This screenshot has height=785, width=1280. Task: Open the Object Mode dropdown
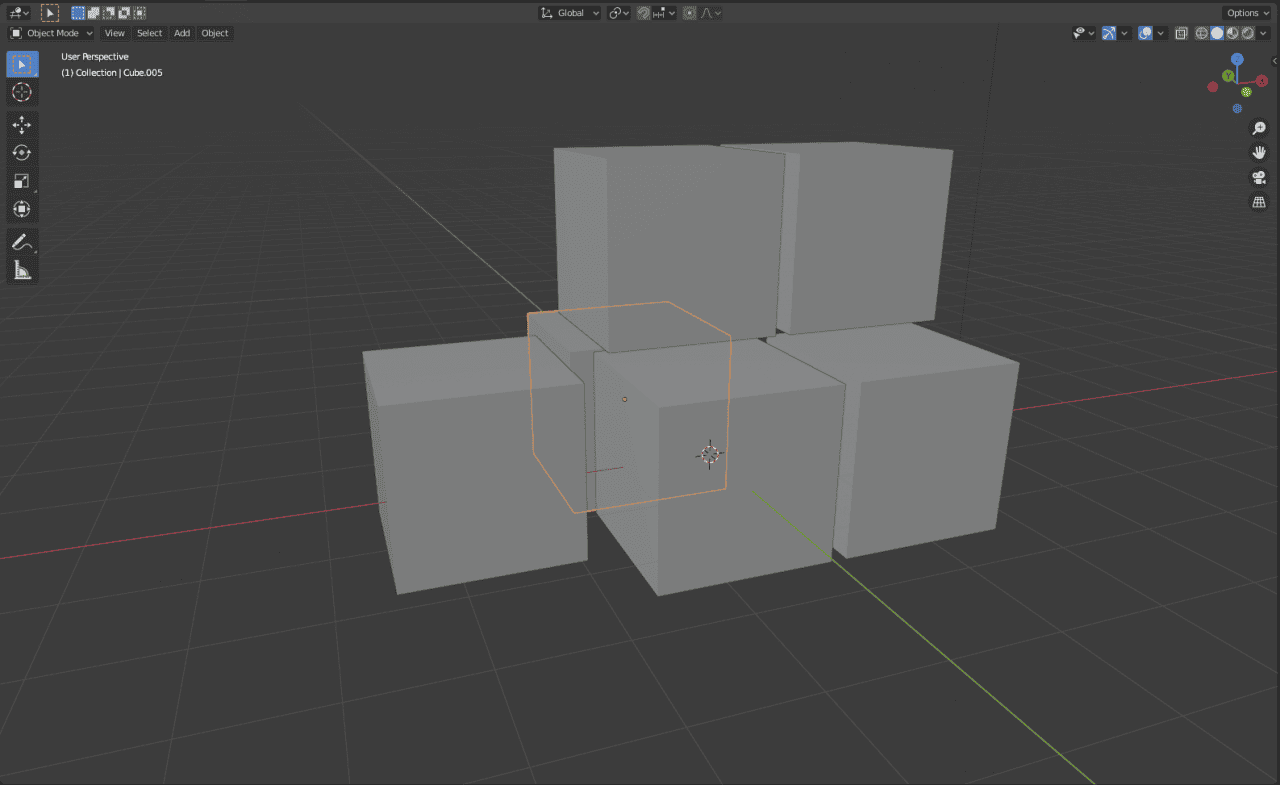(x=50, y=33)
